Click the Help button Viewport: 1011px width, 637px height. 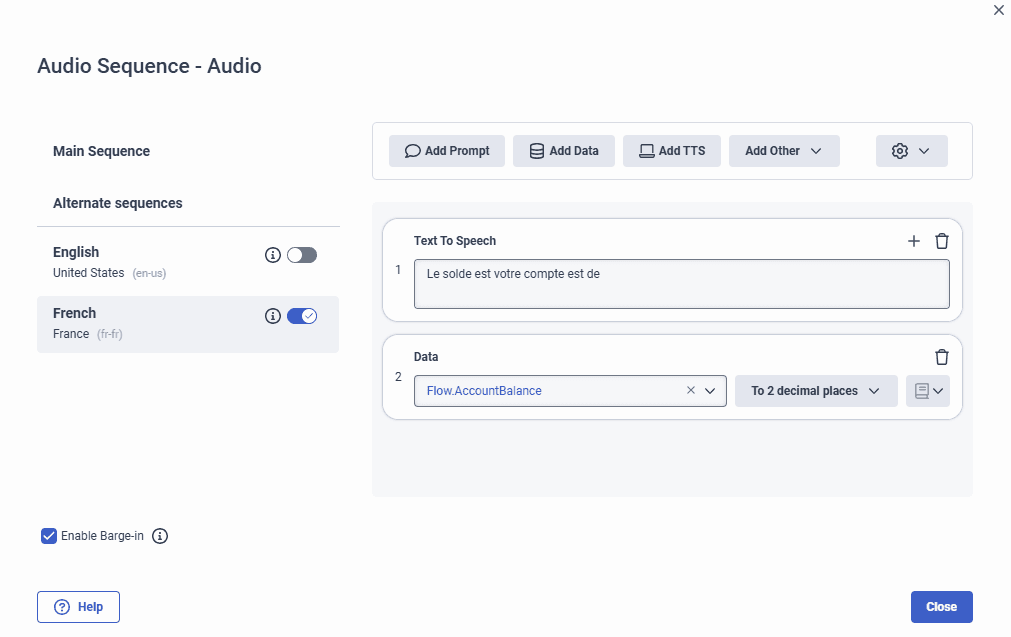(x=78, y=606)
